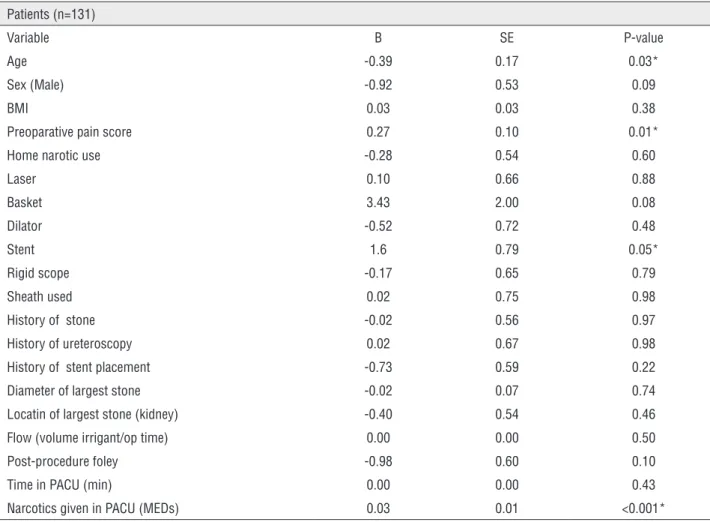Click Post-procedure foley P-value 0.10
This screenshot has height=522, width=710.
pyautogui.click(x=643, y=461)
